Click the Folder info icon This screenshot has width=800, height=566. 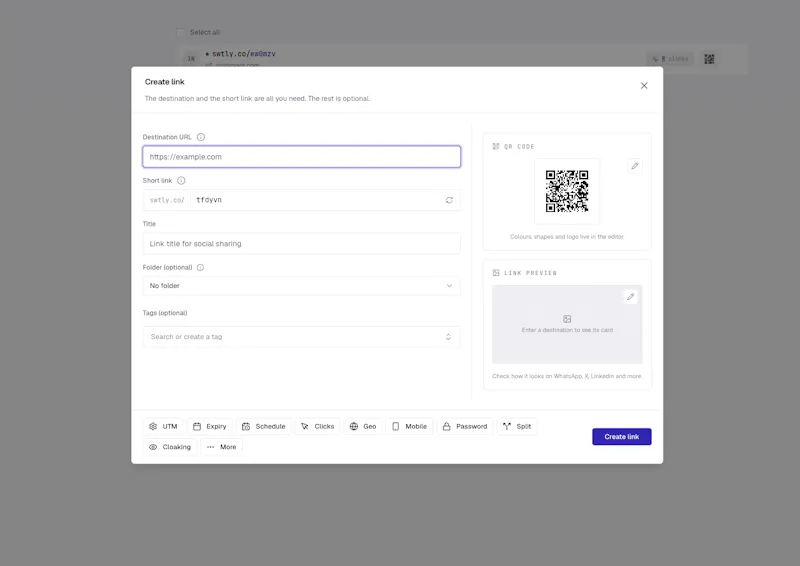click(201, 267)
